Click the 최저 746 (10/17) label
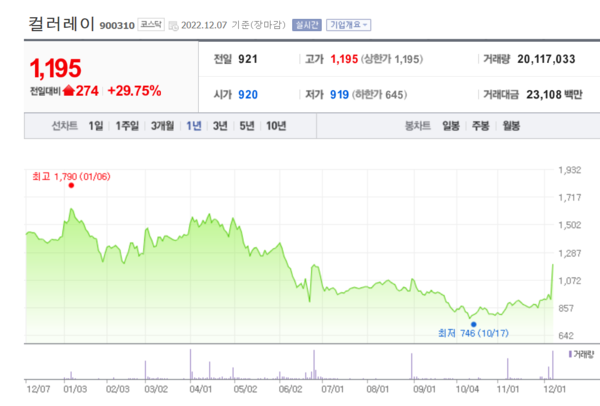 pyautogui.click(x=473, y=333)
